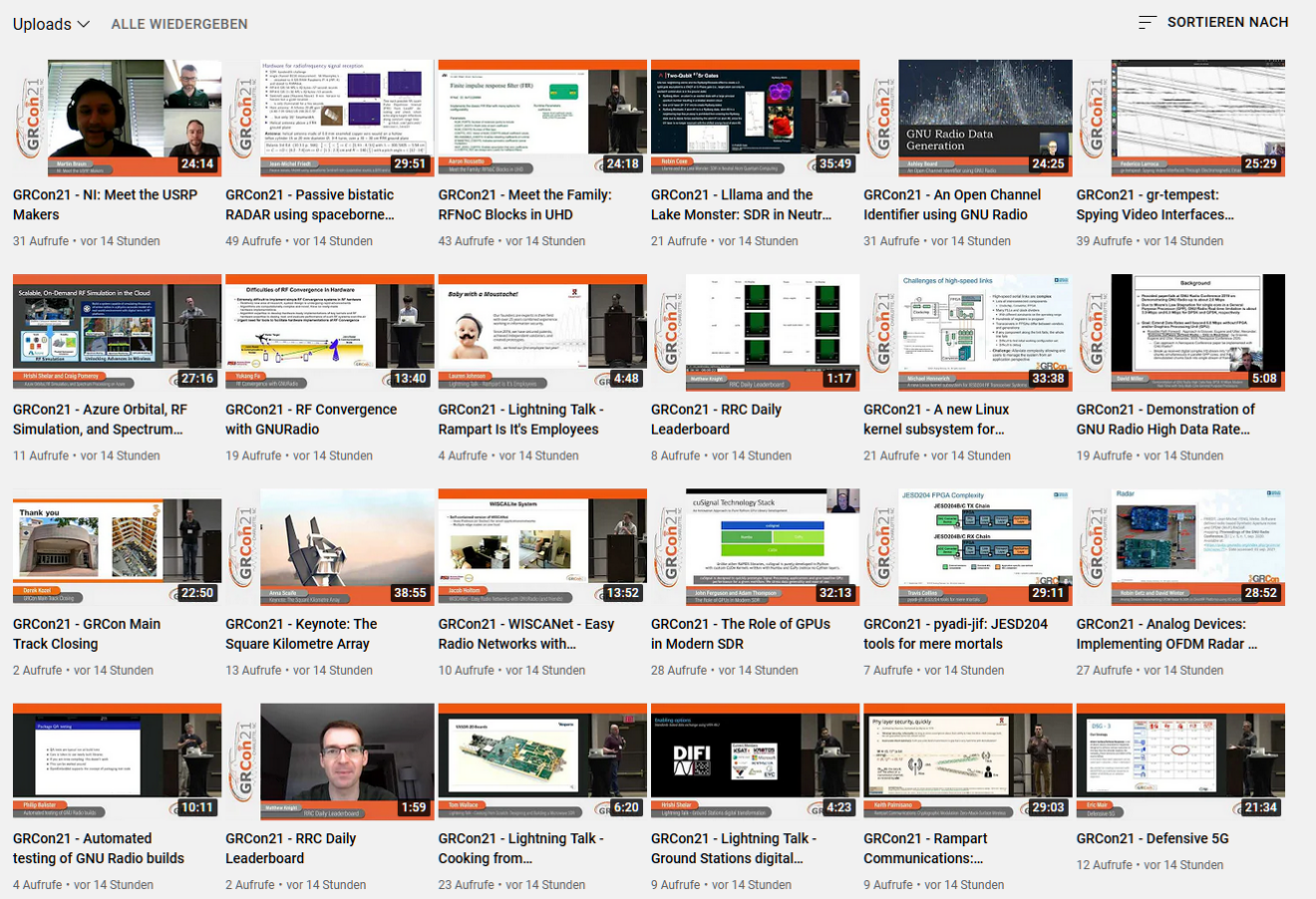Click title 'GRCon21 - gr-tempest: Spying Video Interfaces'
The height and width of the screenshot is (899, 1316).
[1155, 204]
